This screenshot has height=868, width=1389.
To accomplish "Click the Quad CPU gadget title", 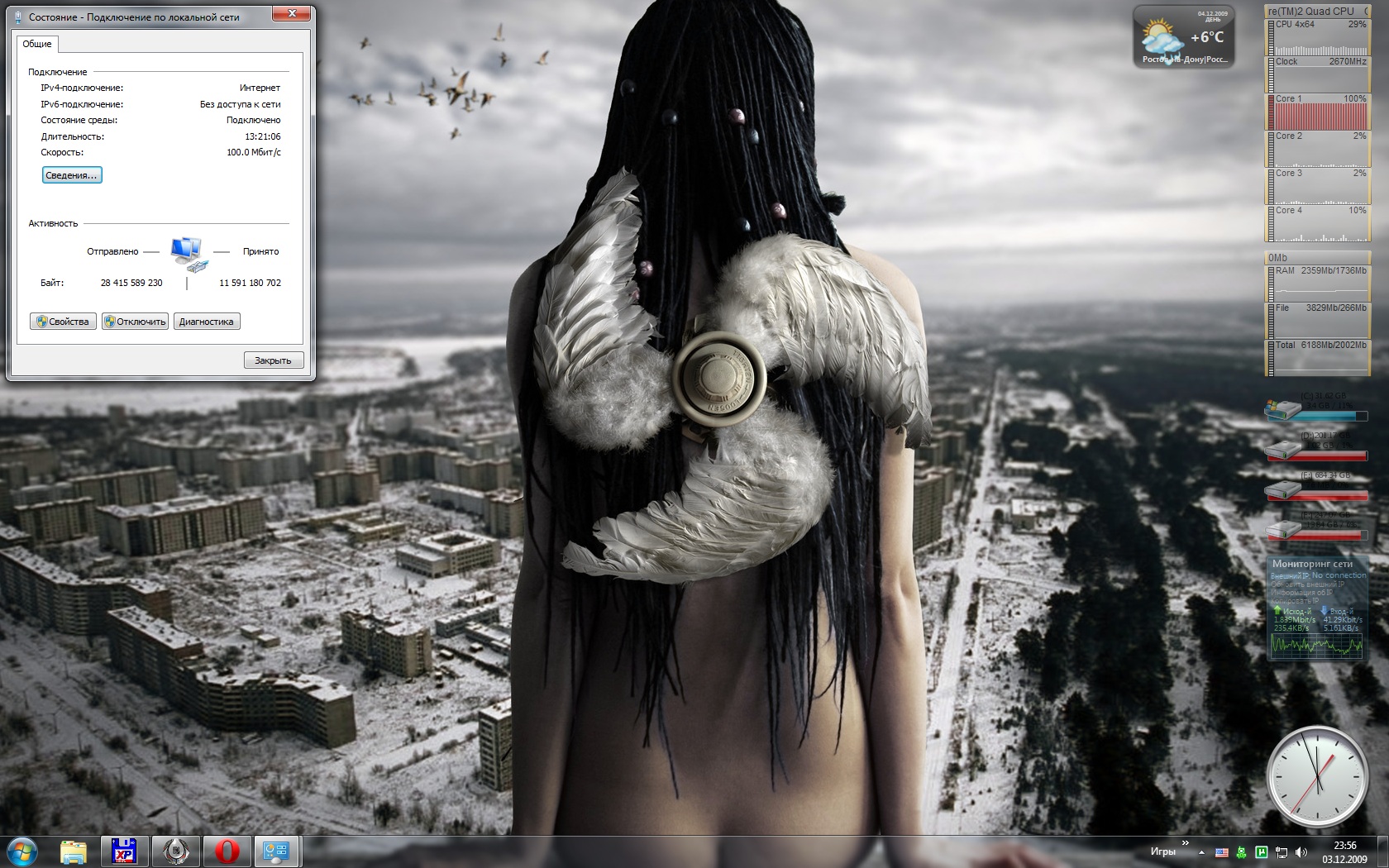I will pyautogui.click(x=1316, y=11).
